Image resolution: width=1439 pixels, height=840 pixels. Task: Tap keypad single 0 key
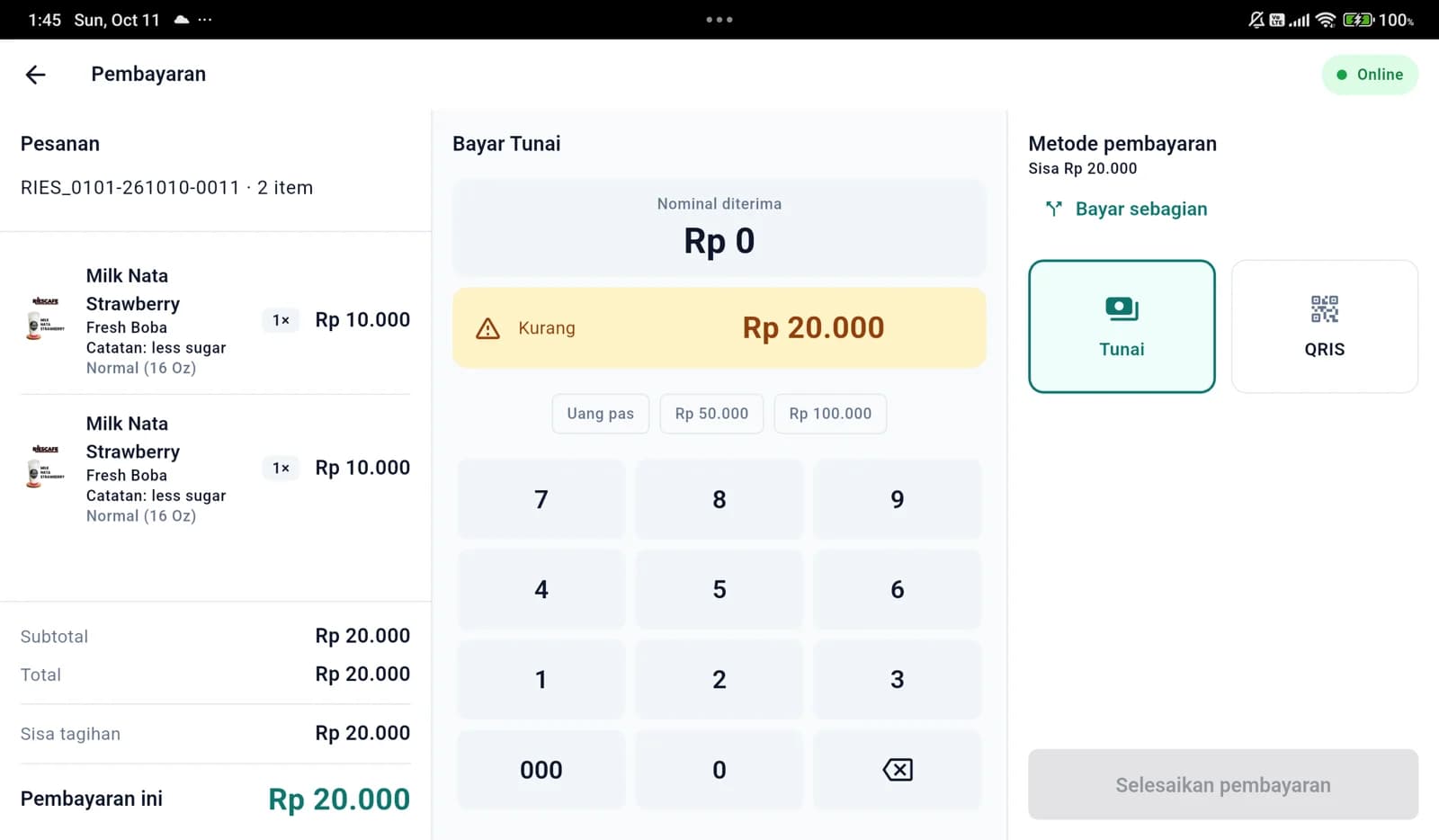719,770
